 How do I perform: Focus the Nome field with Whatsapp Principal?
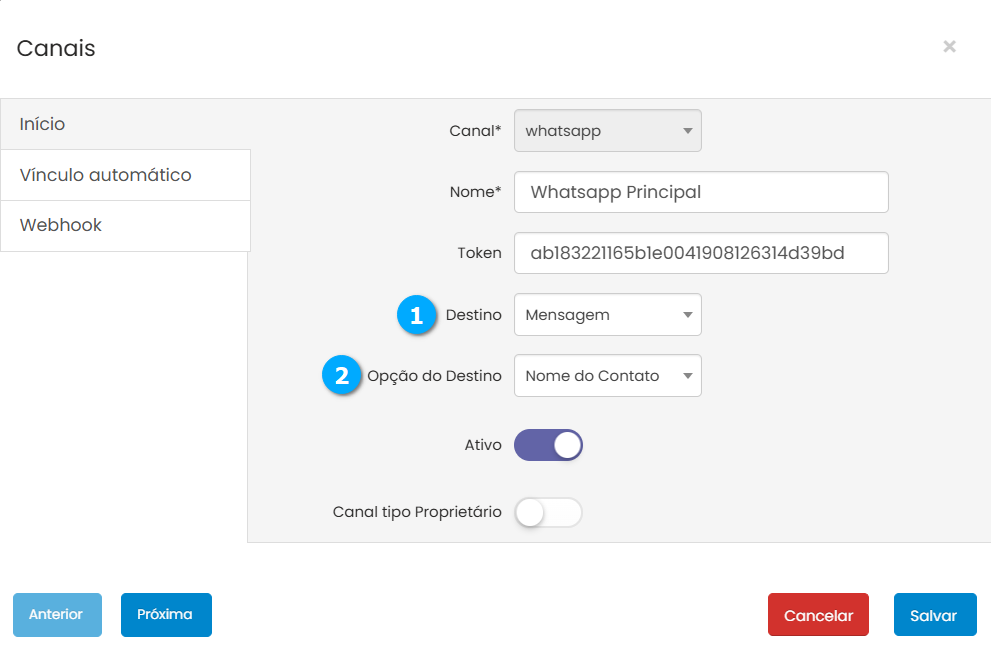point(700,192)
